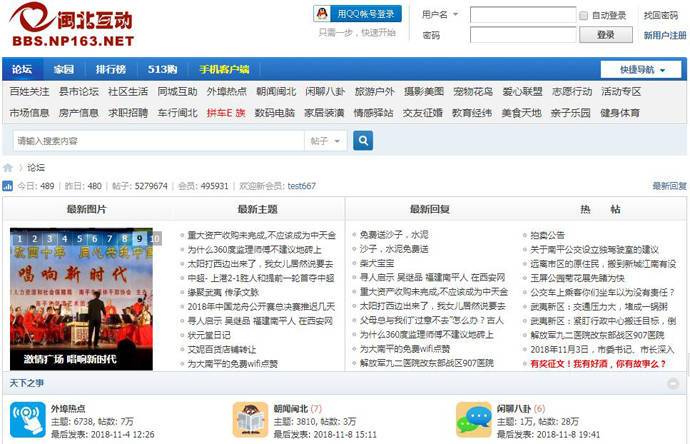Switch to the 排行榜 navigation tab
Screen dimensions: 690x444
tap(110, 70)
